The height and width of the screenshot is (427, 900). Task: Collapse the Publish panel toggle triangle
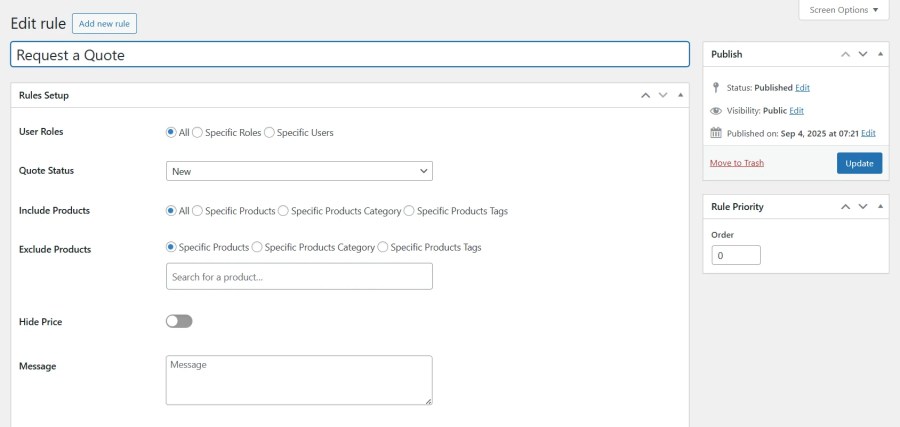click(880, 54)
